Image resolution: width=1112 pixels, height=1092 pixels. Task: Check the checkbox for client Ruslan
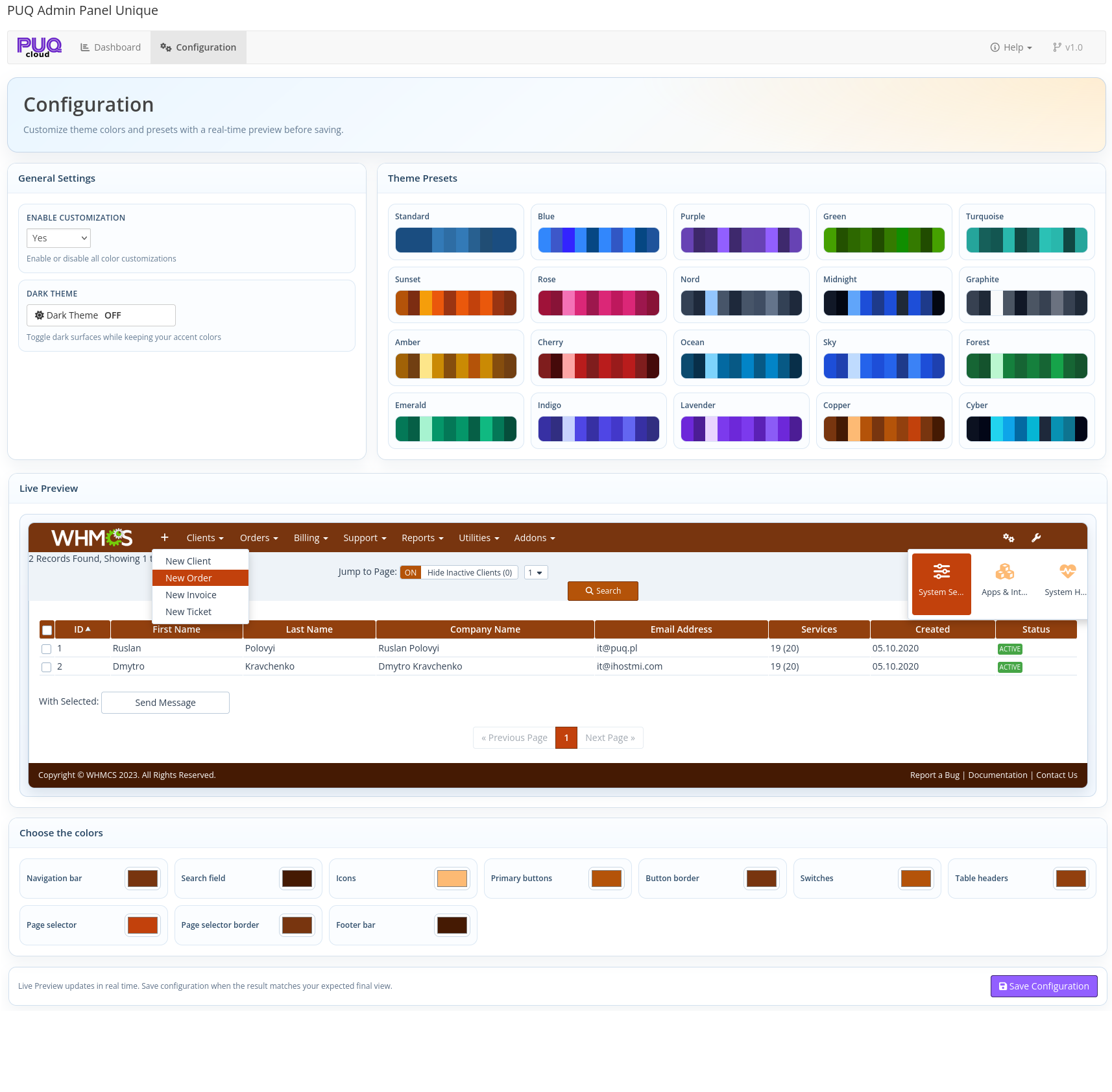(46, 649)
